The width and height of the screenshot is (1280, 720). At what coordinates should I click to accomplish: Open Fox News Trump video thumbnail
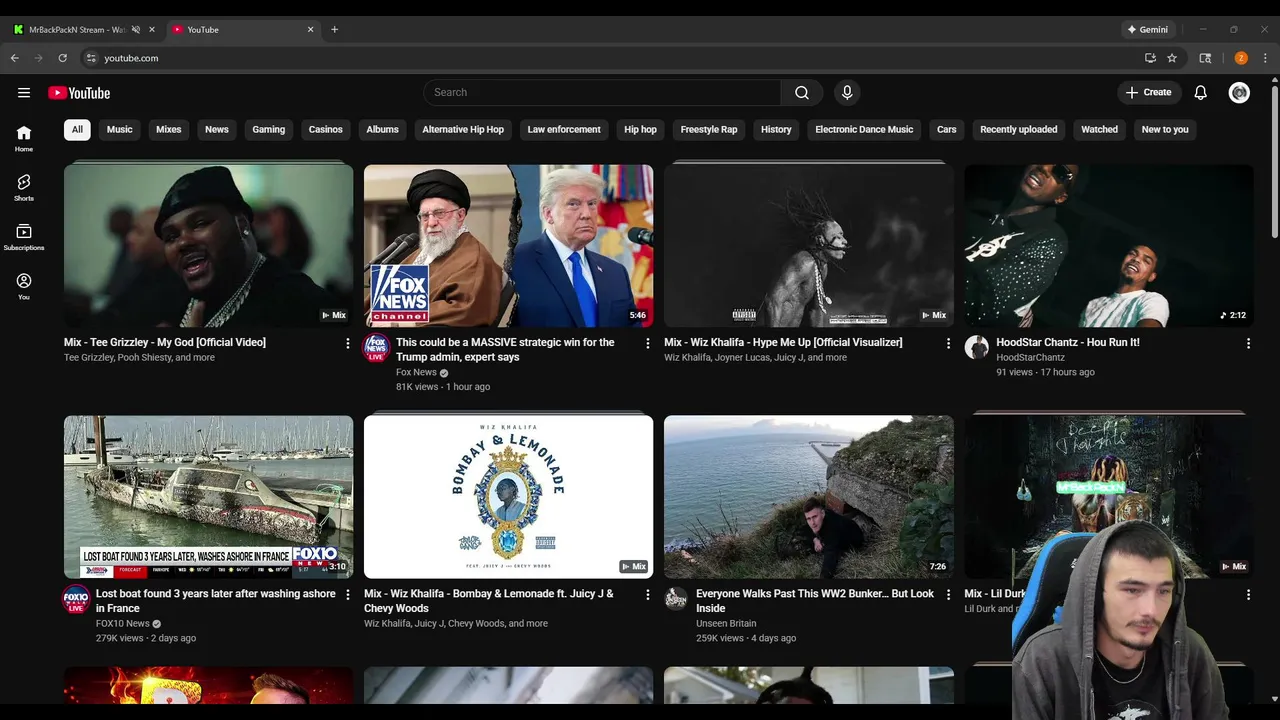508,246
